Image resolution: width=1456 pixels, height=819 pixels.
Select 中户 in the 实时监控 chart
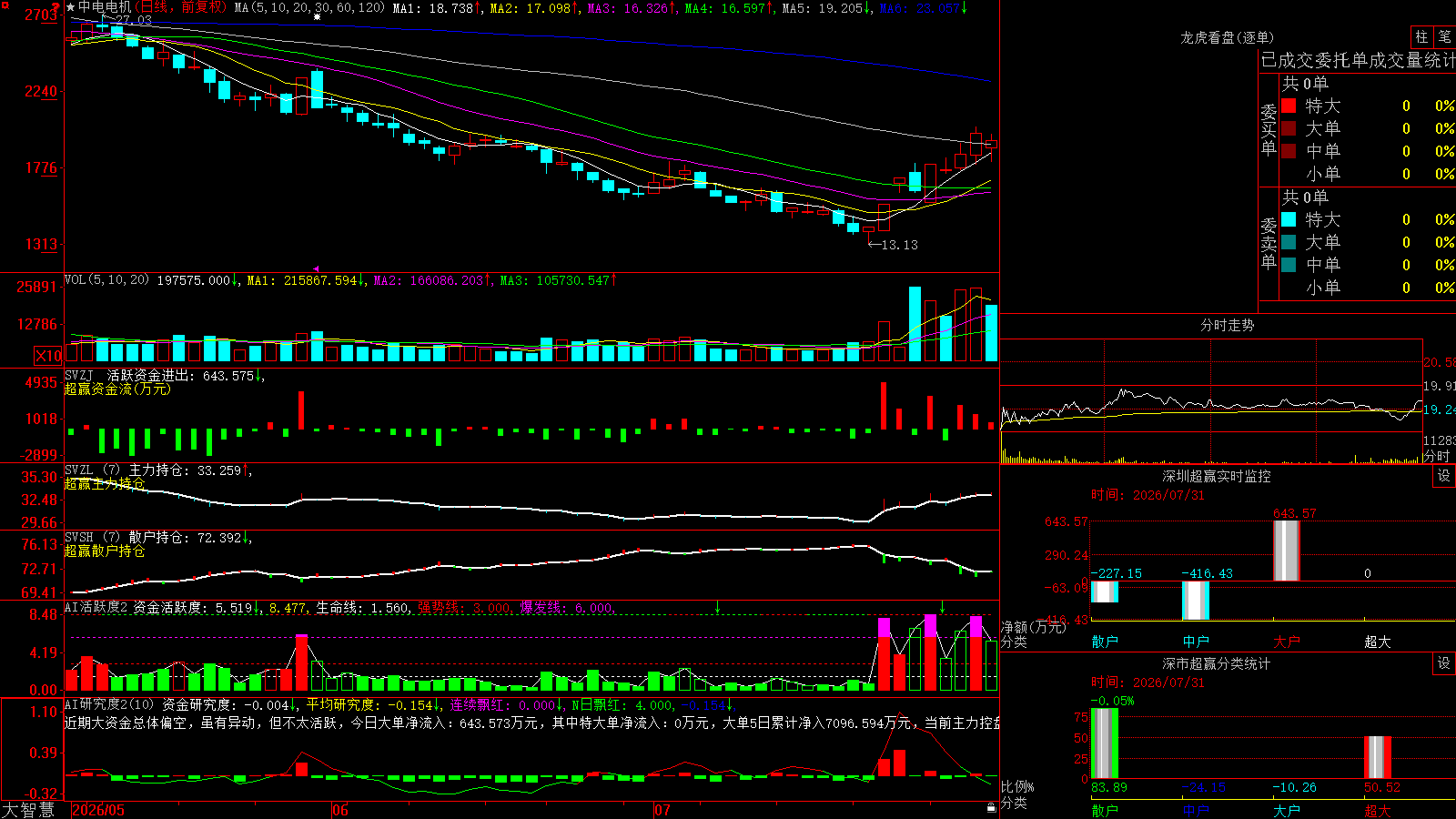tap(1196, 642)
